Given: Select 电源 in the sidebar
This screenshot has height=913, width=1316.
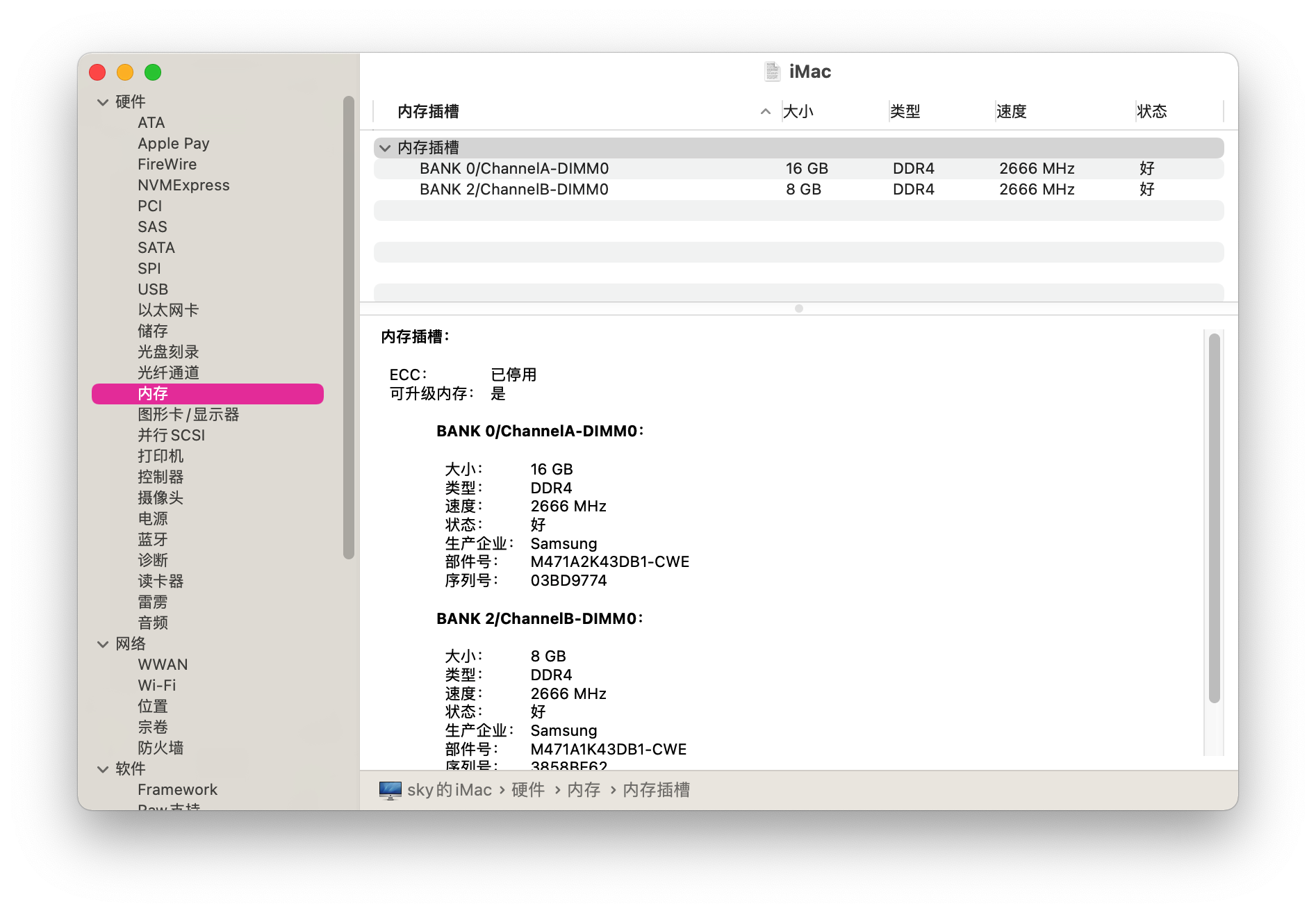Looking at the screenshot, I should pos(153,519).
